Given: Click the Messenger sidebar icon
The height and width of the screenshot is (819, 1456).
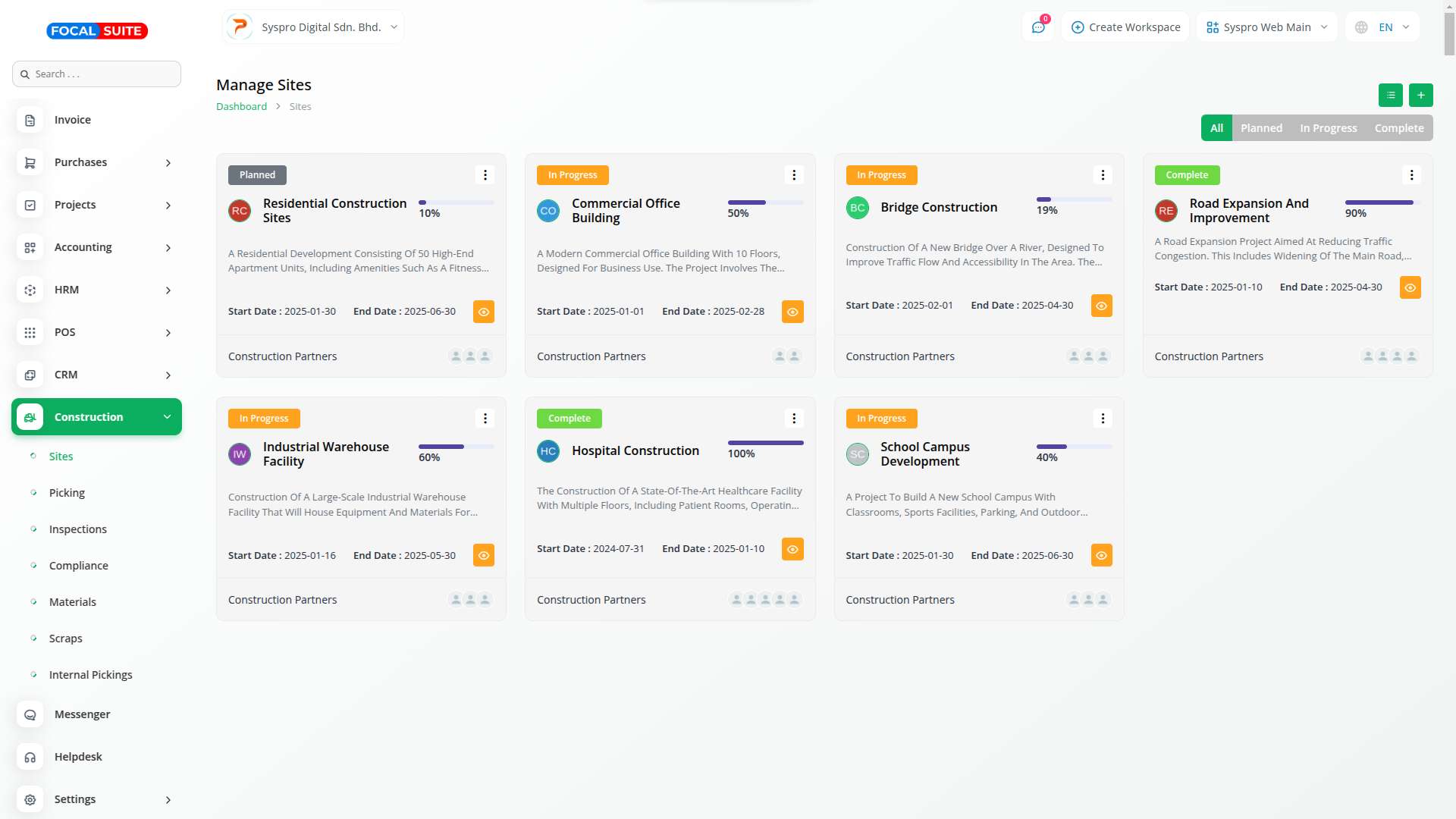Looking at the screenshot, I should (30, 714).
